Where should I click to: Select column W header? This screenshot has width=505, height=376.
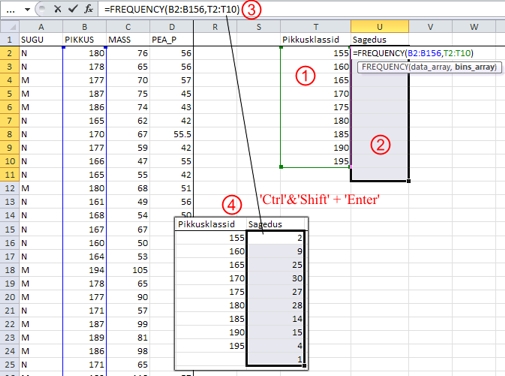474,27
